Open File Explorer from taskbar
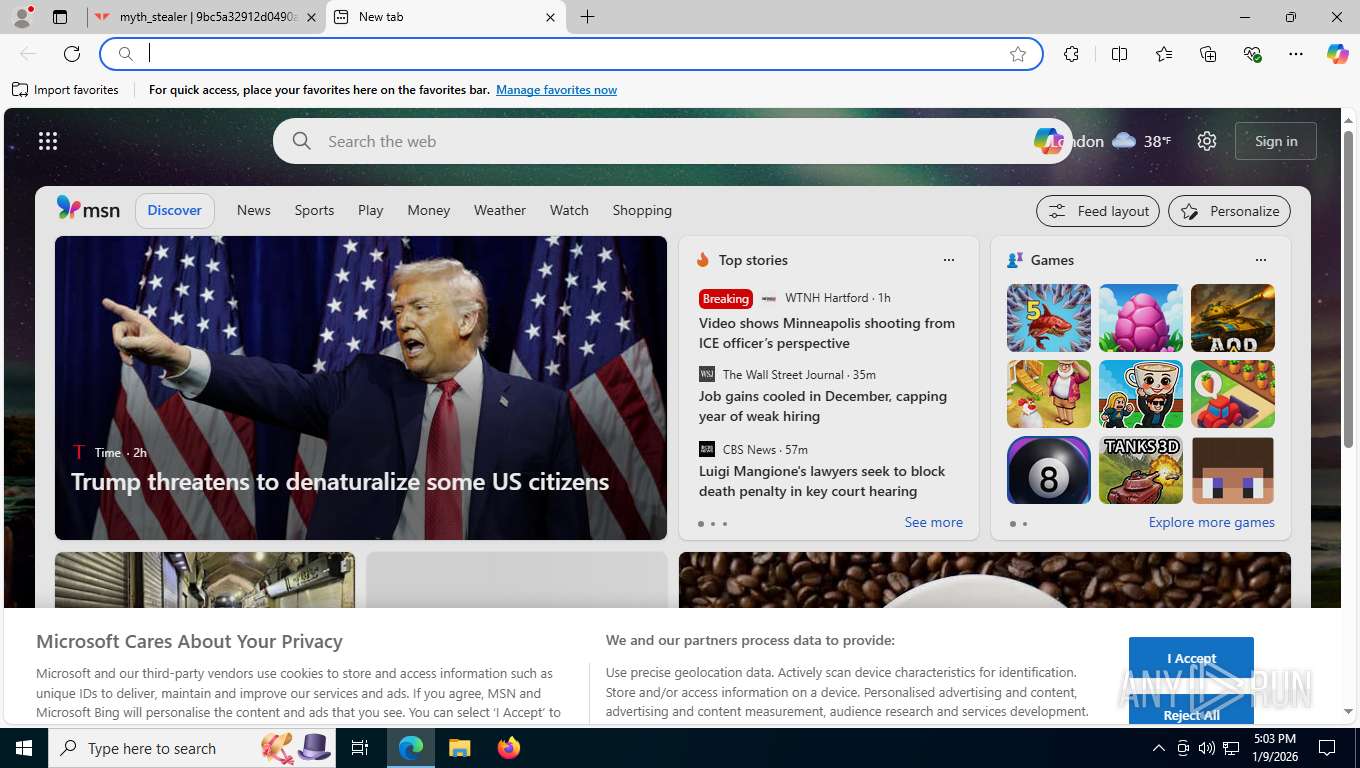 coord(459,748)
